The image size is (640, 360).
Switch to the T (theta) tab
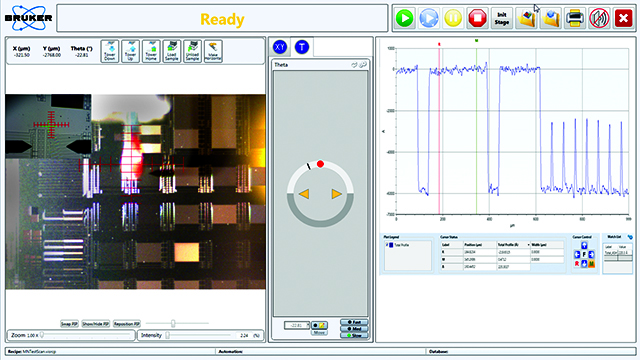302,47
